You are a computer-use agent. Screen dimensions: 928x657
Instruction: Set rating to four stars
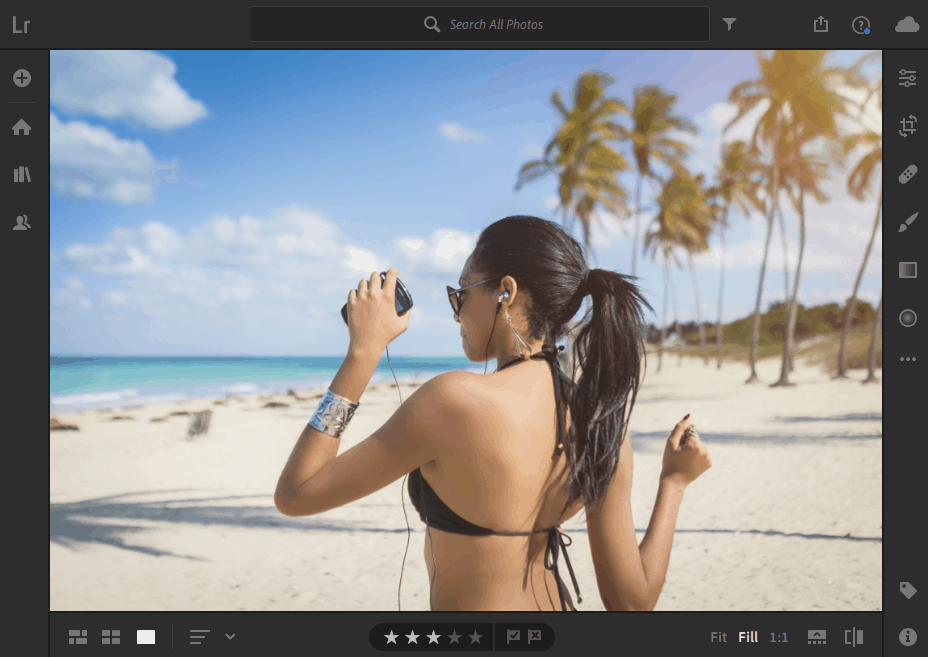[x=455, y=637]
